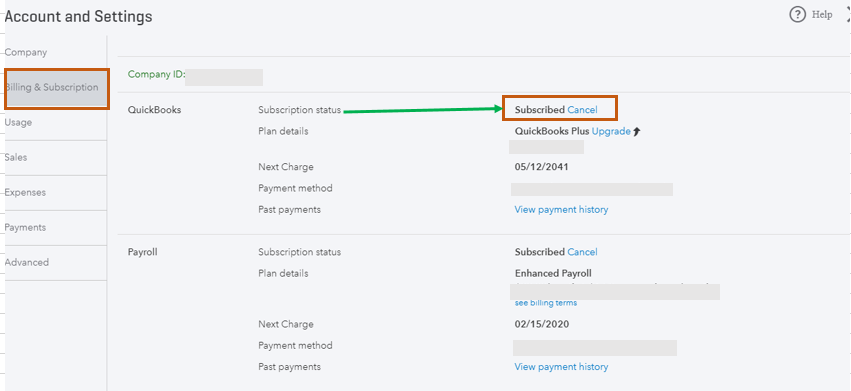Click Upgrade next to QuickBooks Plus

pyautogui.click(x=611, y=131)
